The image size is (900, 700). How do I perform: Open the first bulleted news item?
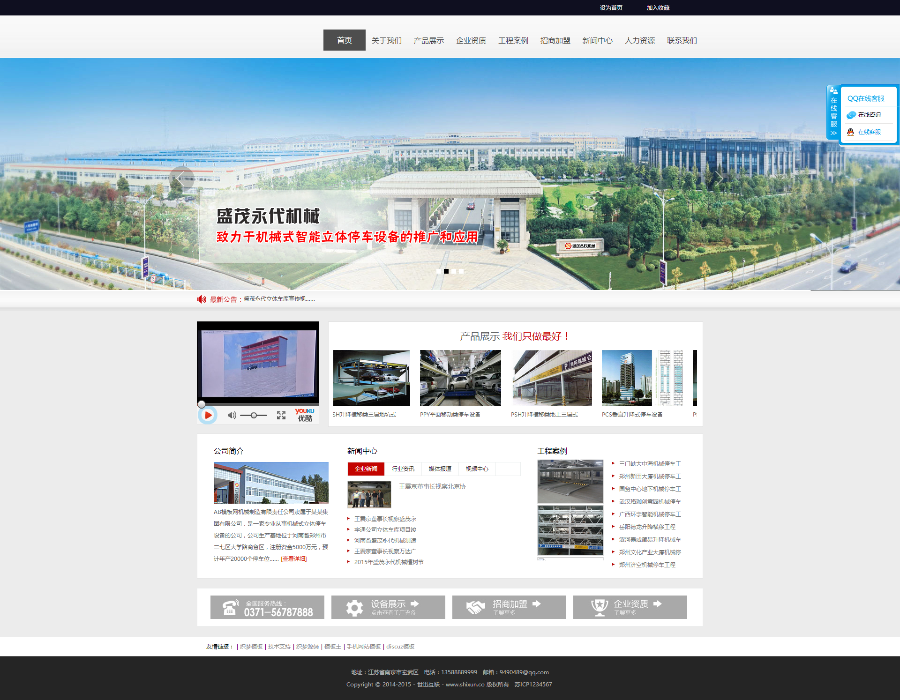[x=385, y=519]
